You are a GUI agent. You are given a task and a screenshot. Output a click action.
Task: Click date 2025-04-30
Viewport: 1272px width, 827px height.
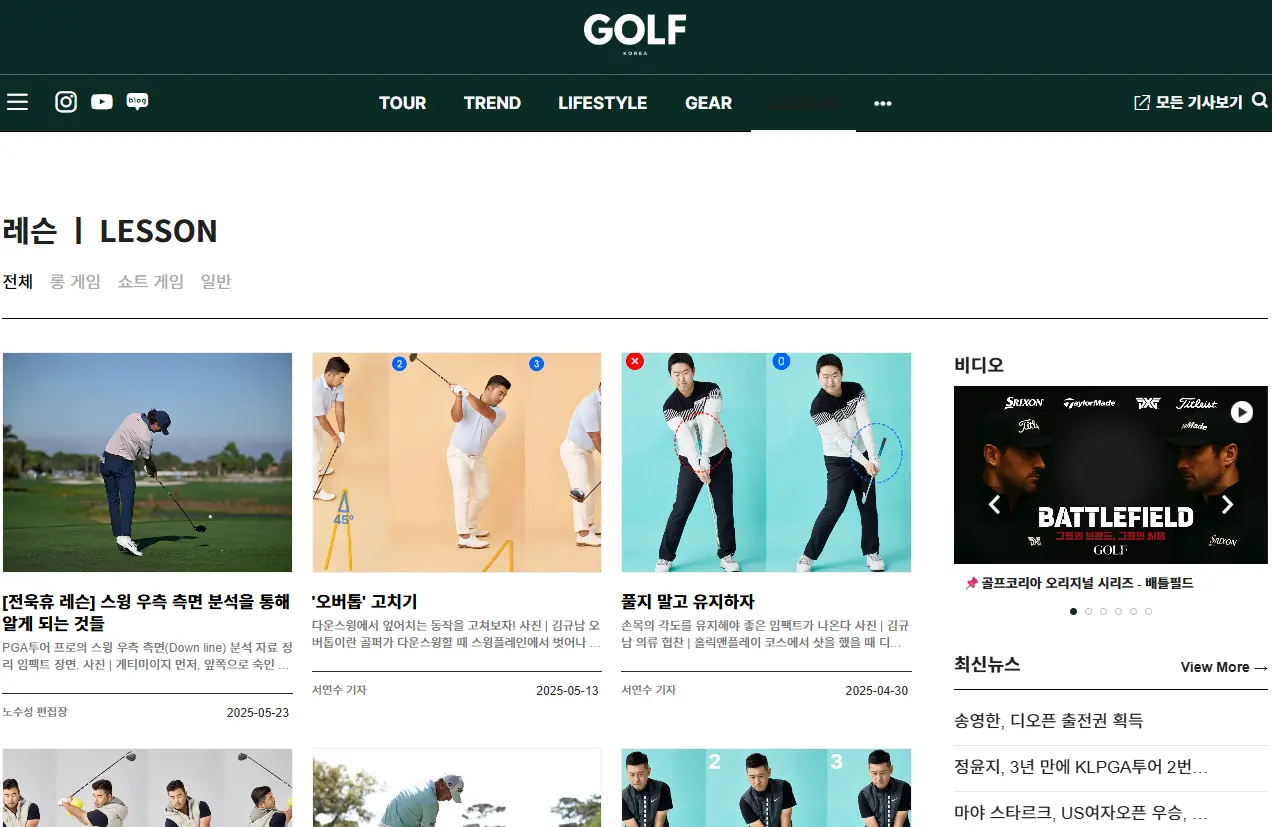coord(877,691)
